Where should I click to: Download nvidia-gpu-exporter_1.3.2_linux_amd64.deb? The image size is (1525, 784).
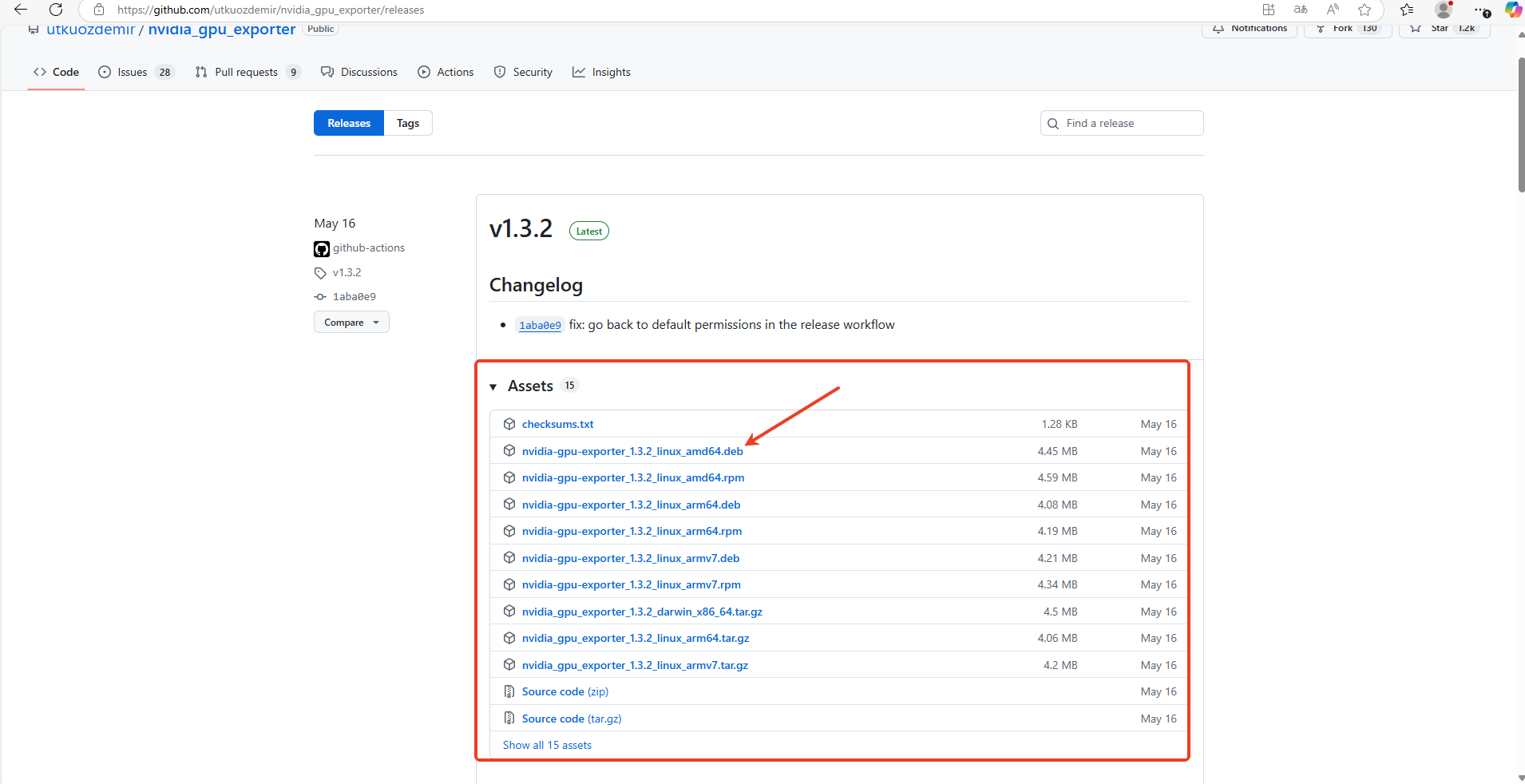(x=632, y=451)
